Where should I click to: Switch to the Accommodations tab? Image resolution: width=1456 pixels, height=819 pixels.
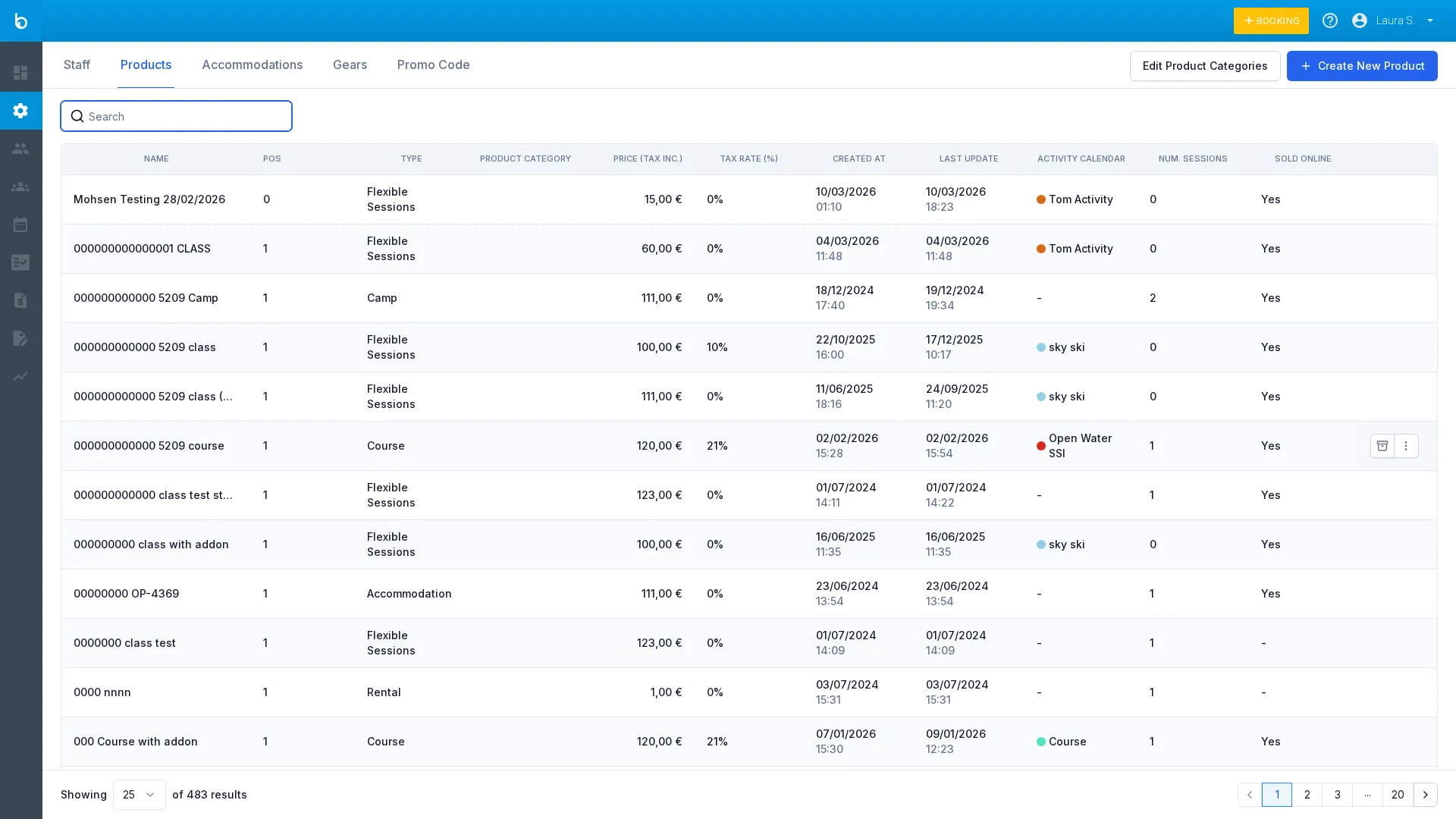(252, 64)
